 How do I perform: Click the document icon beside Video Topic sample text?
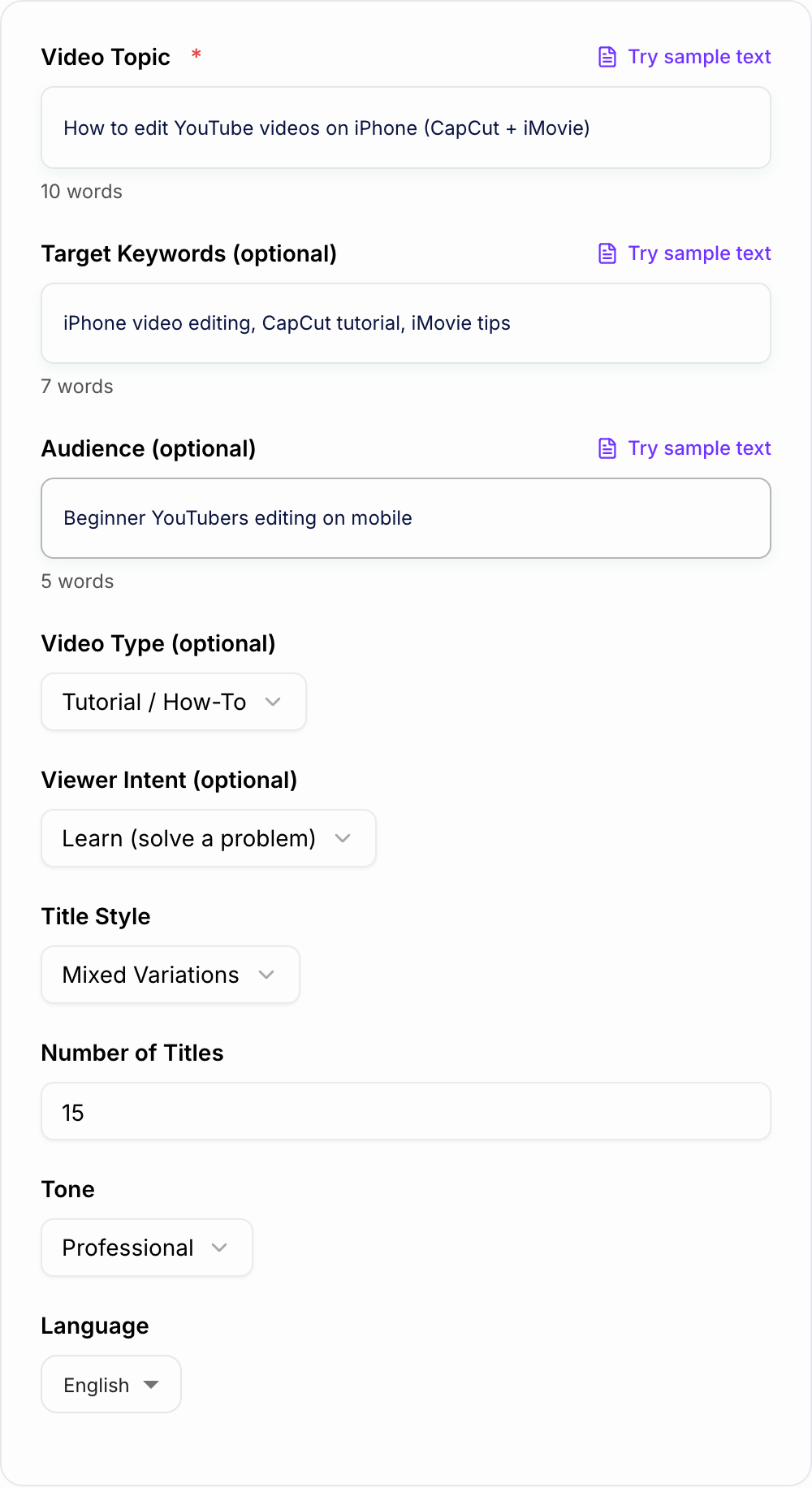(x=607, y=57)
